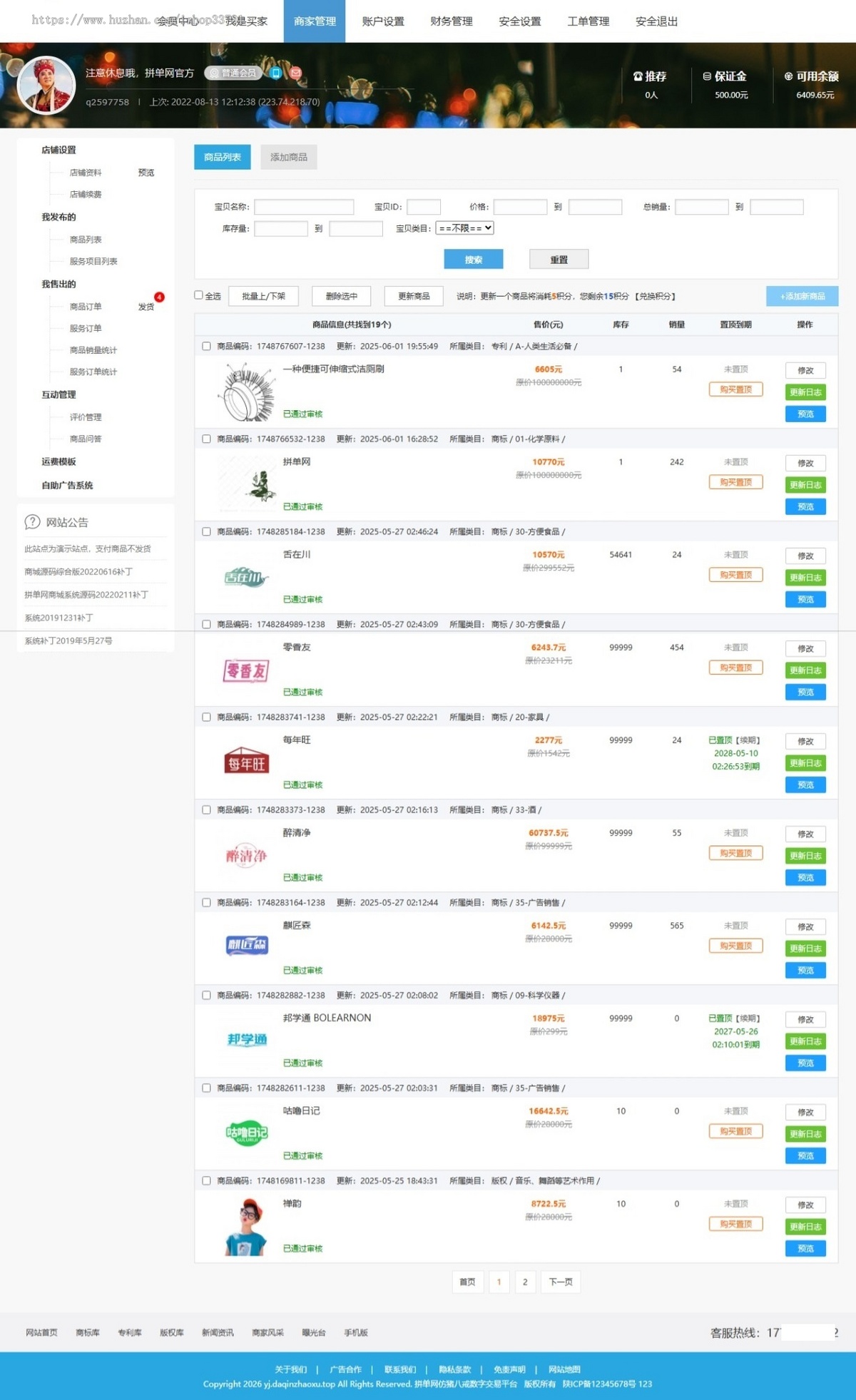Open the 宝贝类目 category dropdown
856x1400 pixels.
[x=465, y=228]
